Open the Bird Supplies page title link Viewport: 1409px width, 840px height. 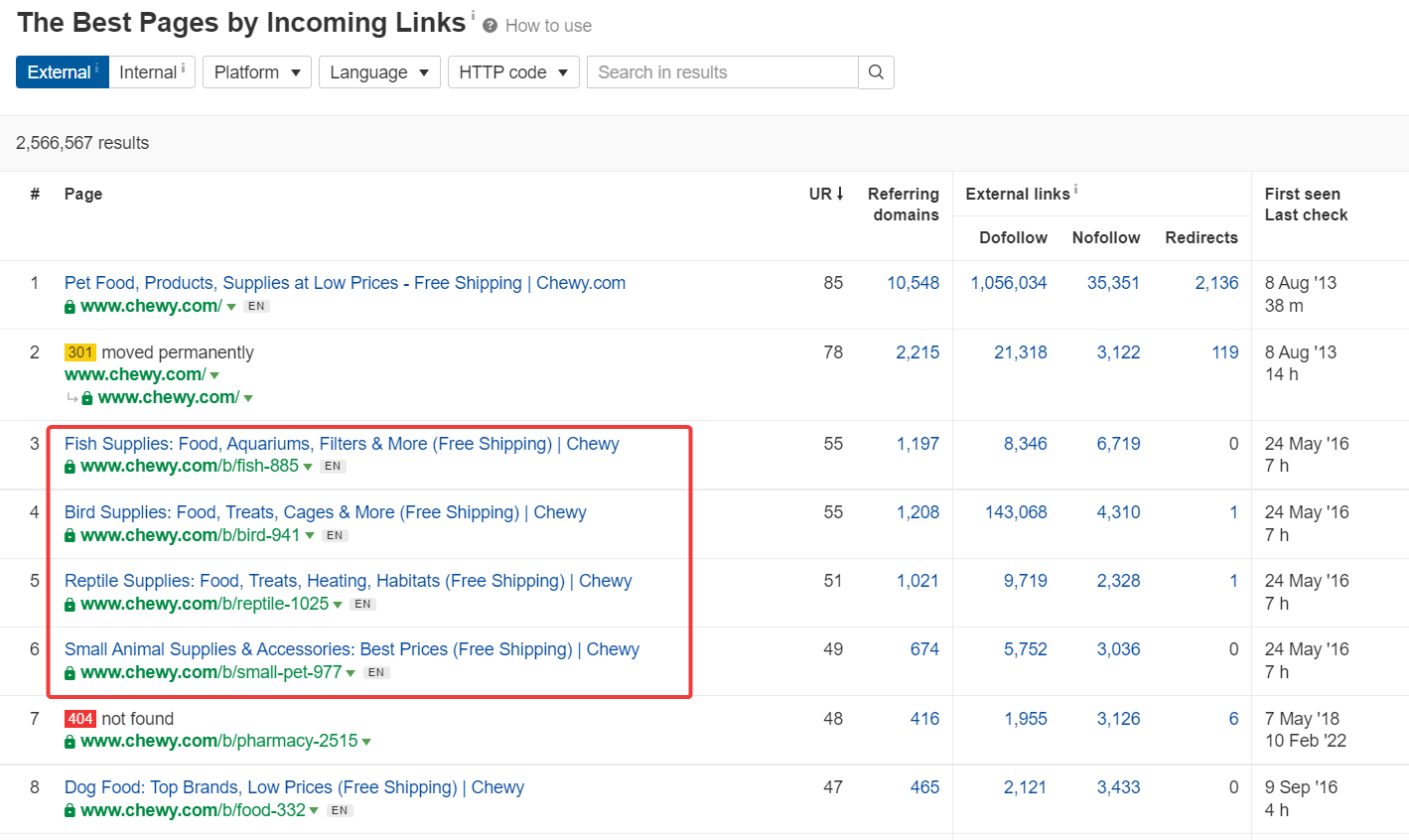pyautogui.click(x=326, y=512)
